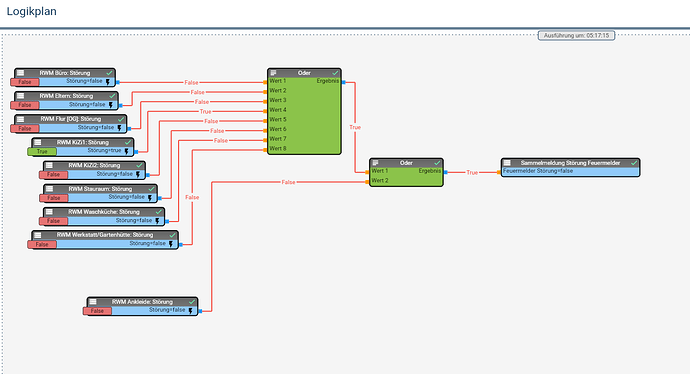Click lightning icon in RWM Werkstatt/Gartenhütte node
This screenshot has width=690, height=374.
pyautogui.click(x=171, y=244)
